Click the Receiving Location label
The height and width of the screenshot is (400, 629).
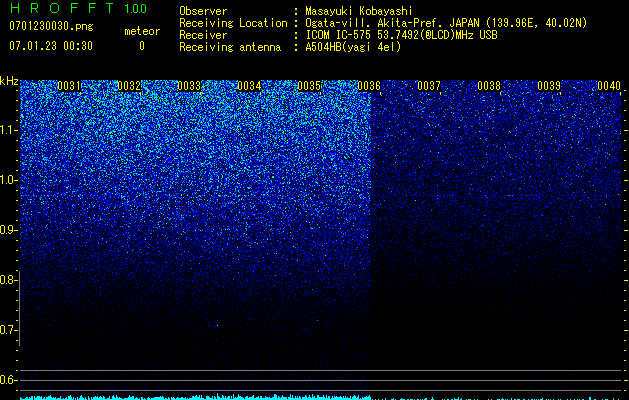(x=233, y=23)
